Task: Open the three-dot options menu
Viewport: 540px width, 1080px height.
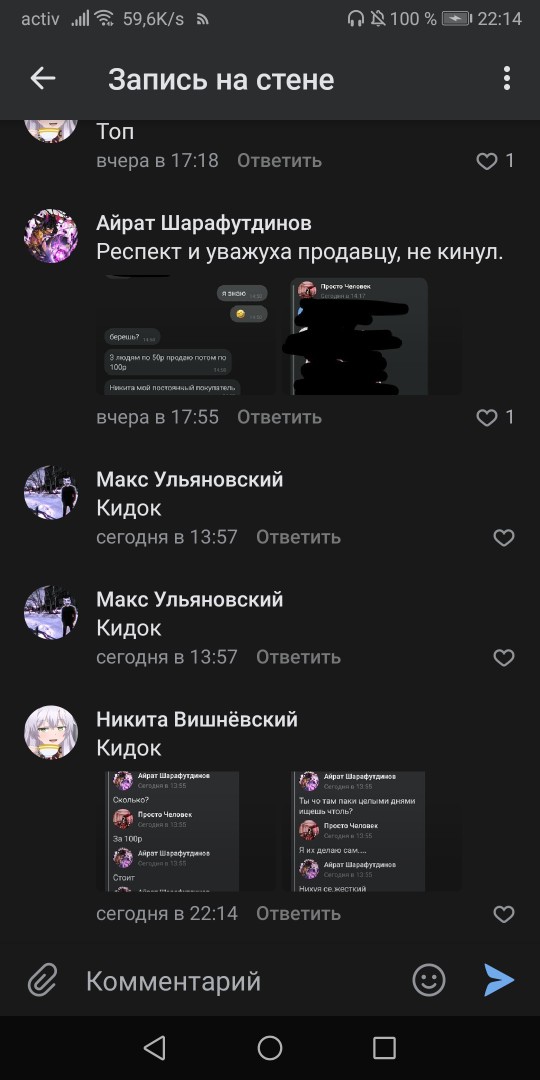Action: click(507, 79)
